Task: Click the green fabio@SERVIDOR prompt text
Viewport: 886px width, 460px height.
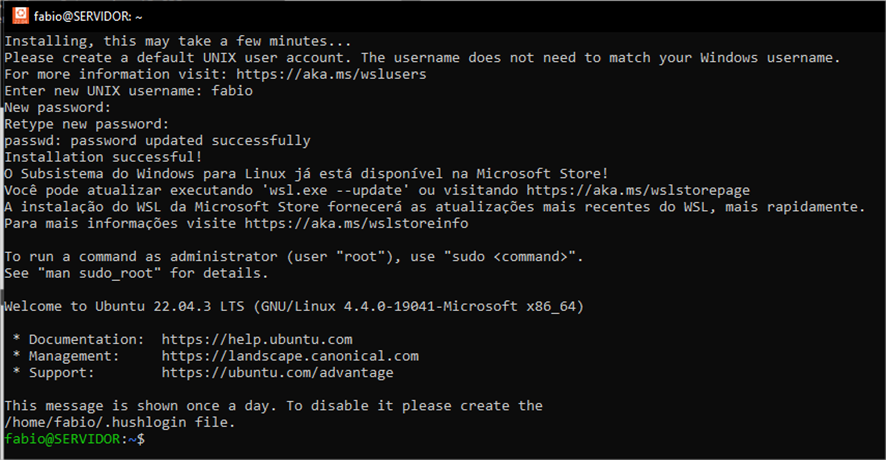Action: coord(62,439)
